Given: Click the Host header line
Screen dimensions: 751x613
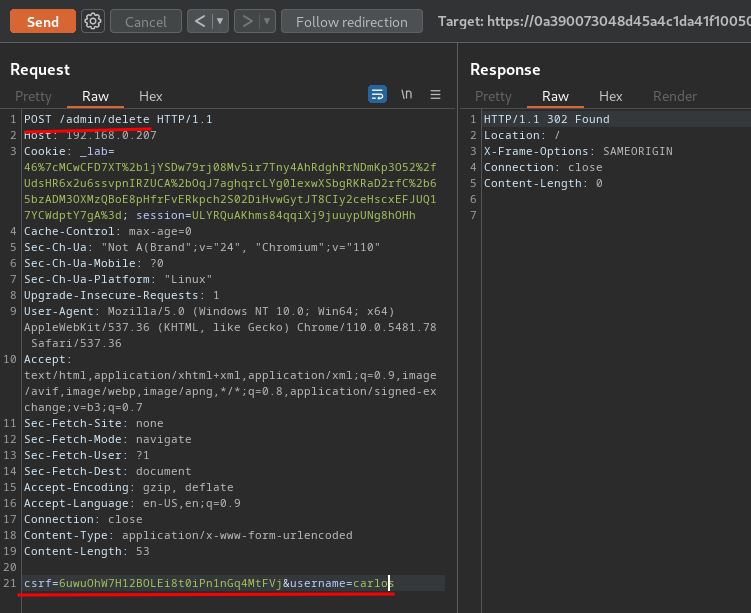Looking at the screenshot, I should [90, 136].
